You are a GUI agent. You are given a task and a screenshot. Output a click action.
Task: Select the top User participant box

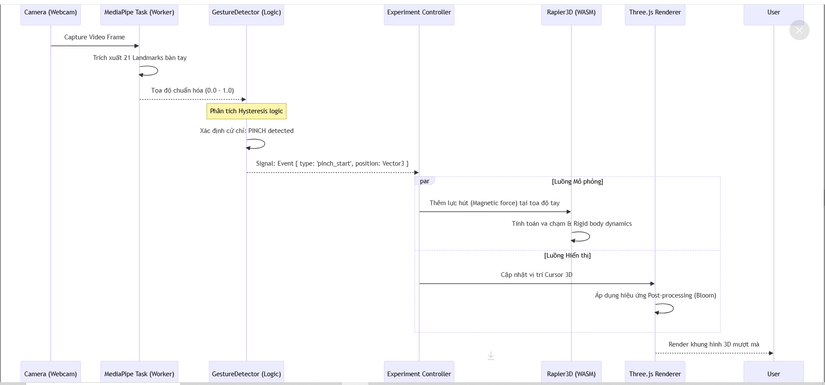click(x=773, y=14)
